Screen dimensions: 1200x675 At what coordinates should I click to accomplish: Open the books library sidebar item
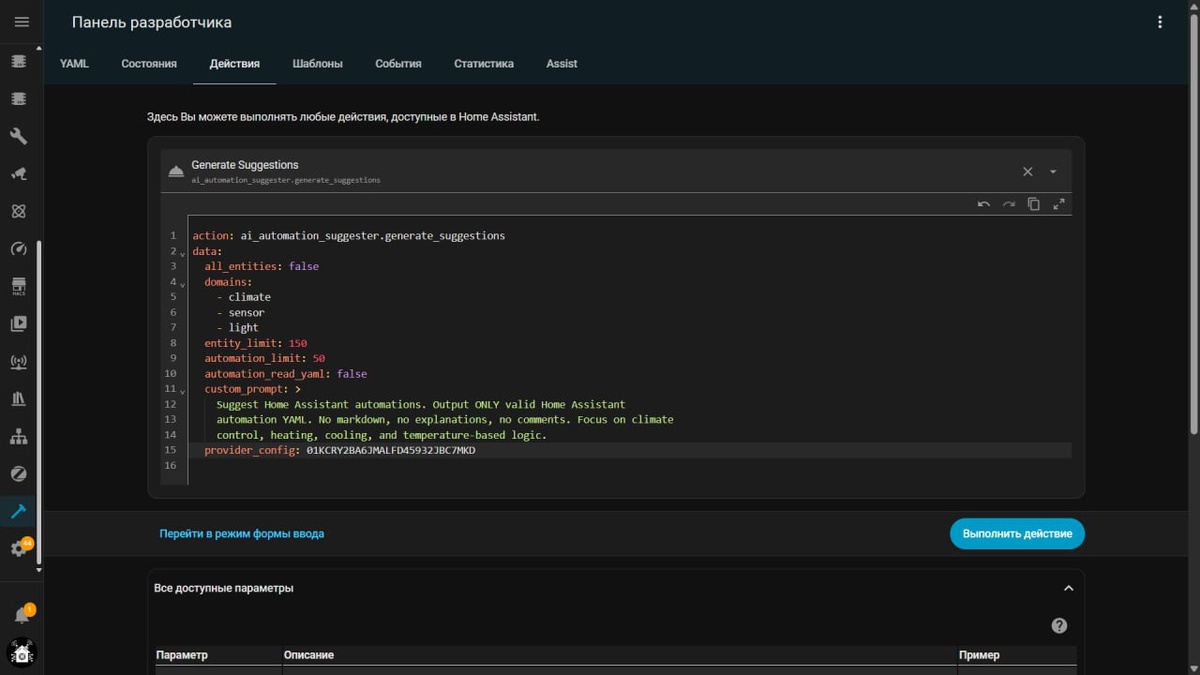pyautogui.click(x=18, y=399)
